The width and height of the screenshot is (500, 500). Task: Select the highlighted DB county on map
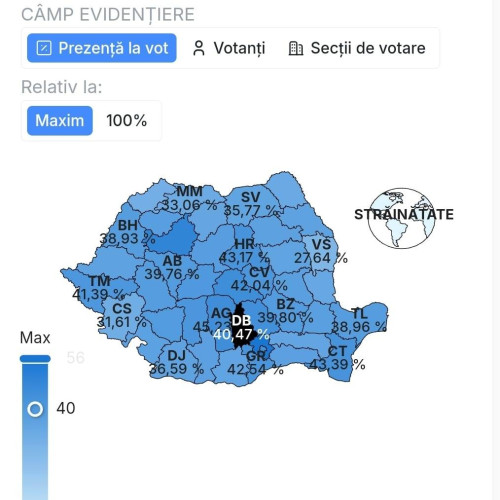tap(243, 328)
